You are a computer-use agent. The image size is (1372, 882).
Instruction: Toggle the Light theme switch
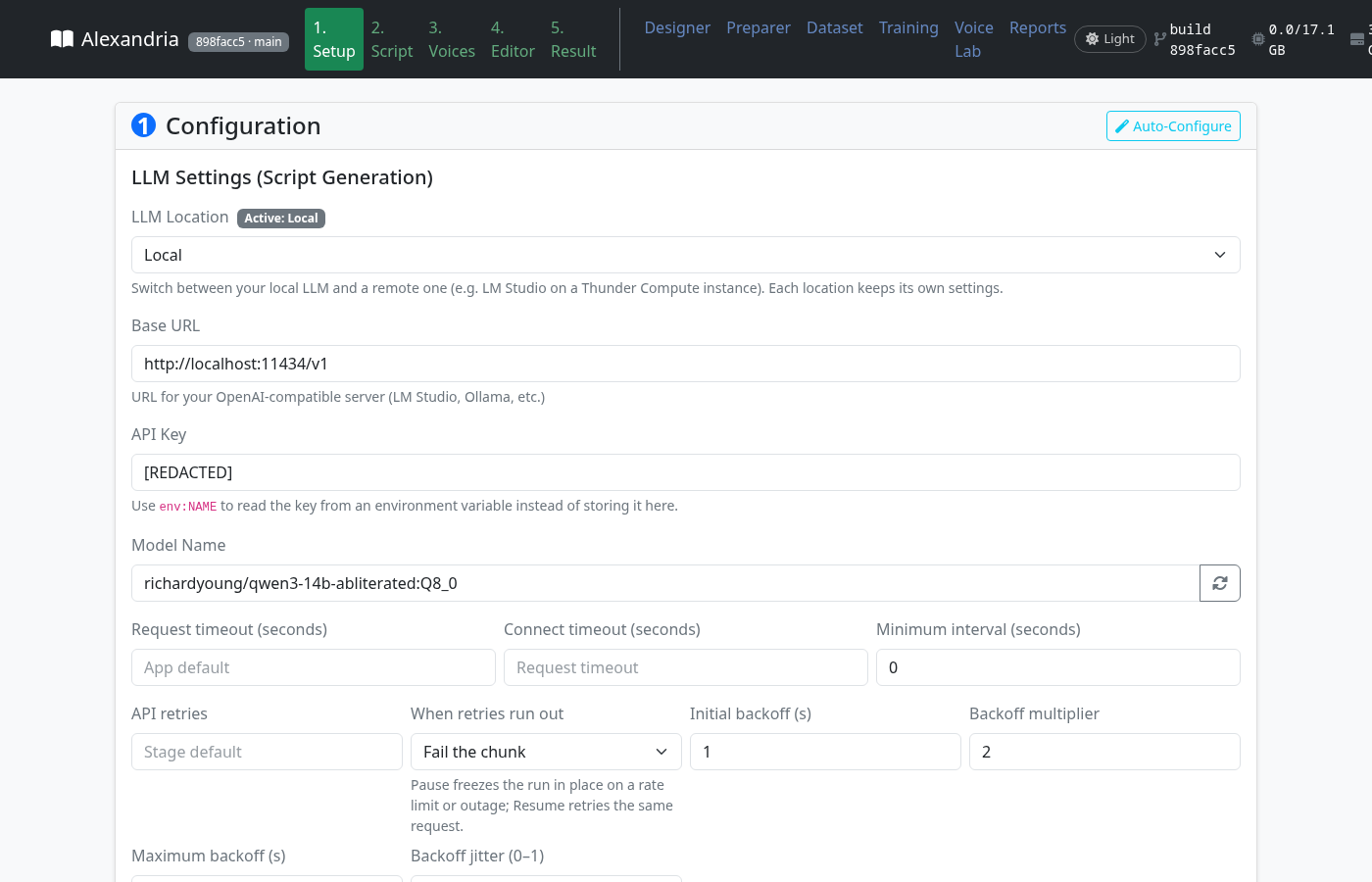point(1110,39)
